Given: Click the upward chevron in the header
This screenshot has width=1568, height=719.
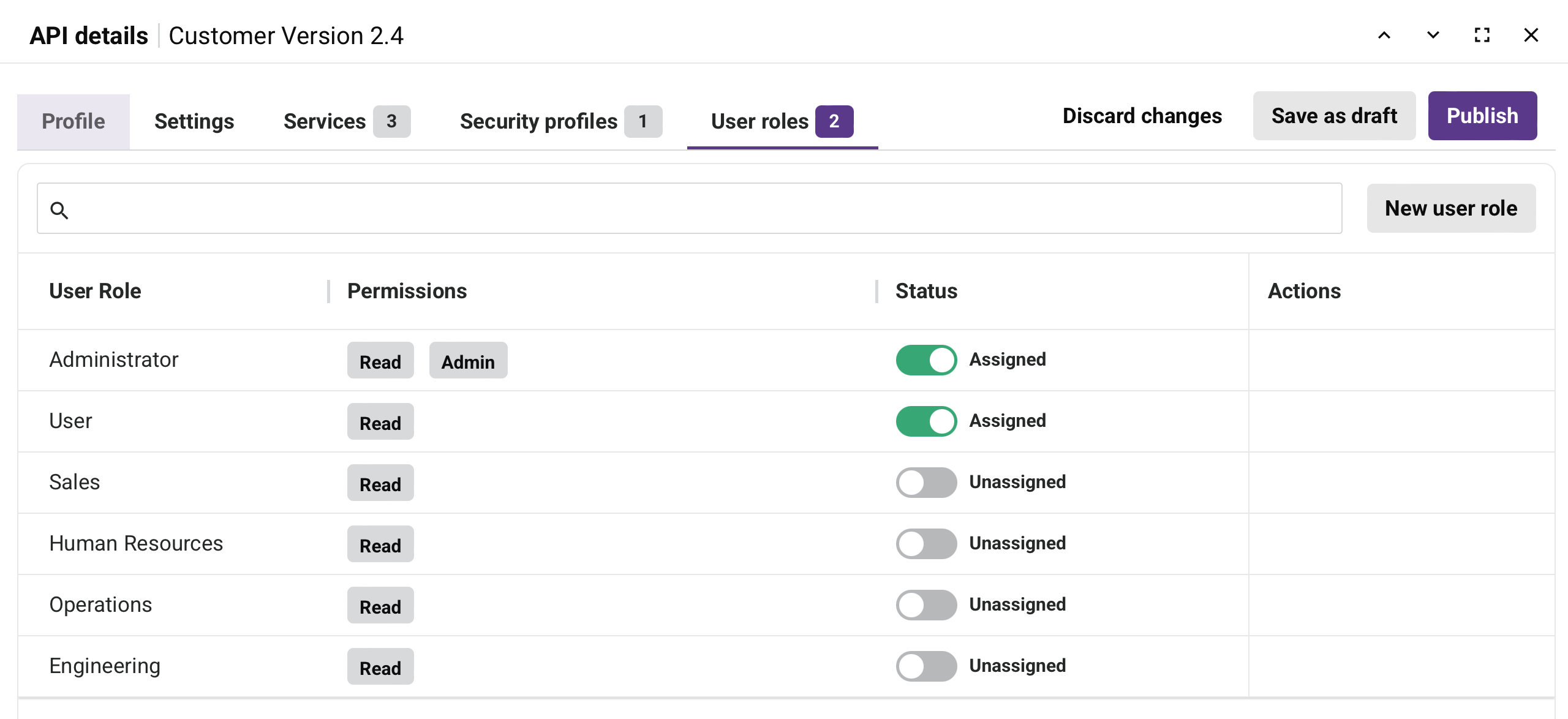Looking at the screenshot, I should click(x=1385, y=35).
